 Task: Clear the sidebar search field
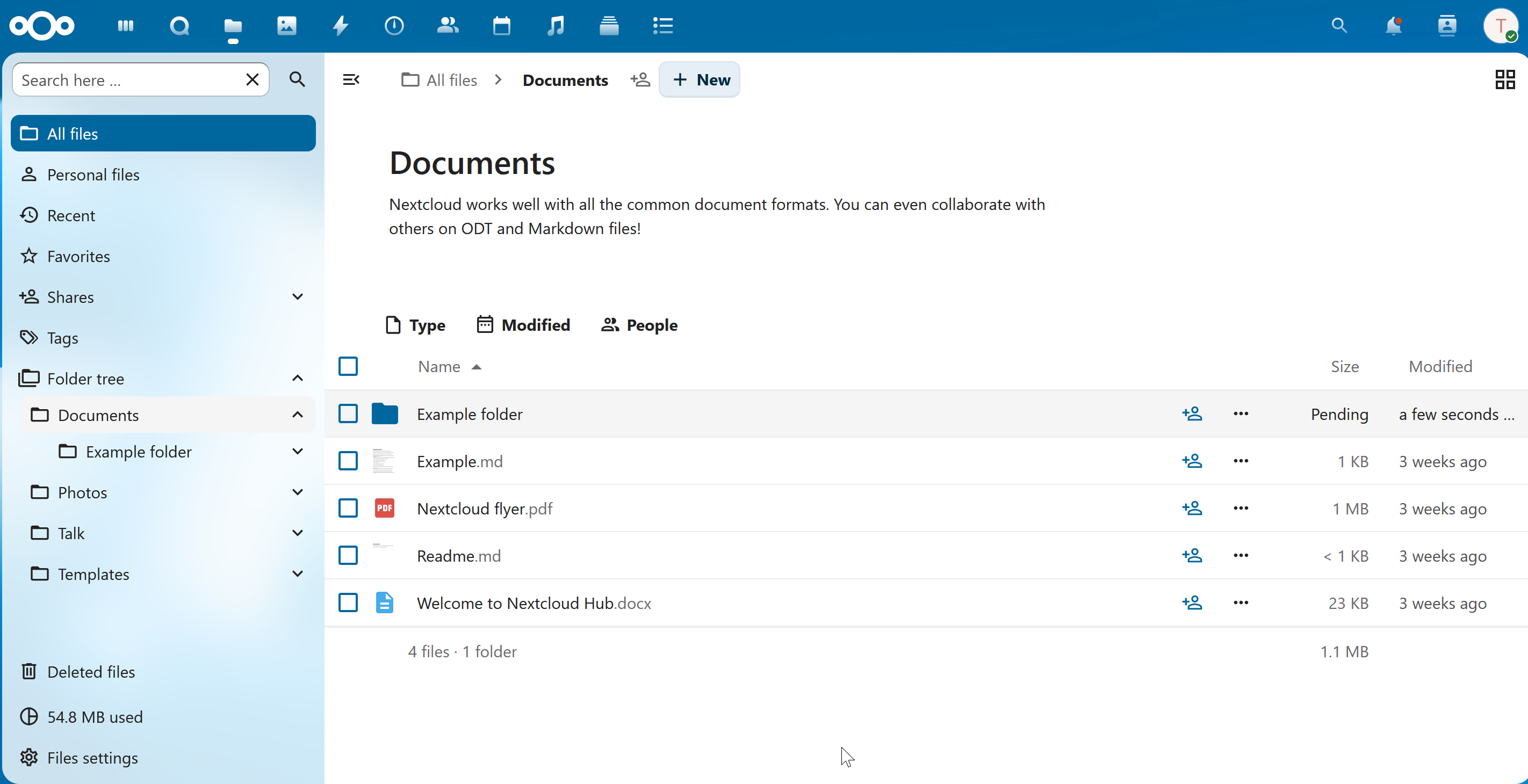coord(253,79)
